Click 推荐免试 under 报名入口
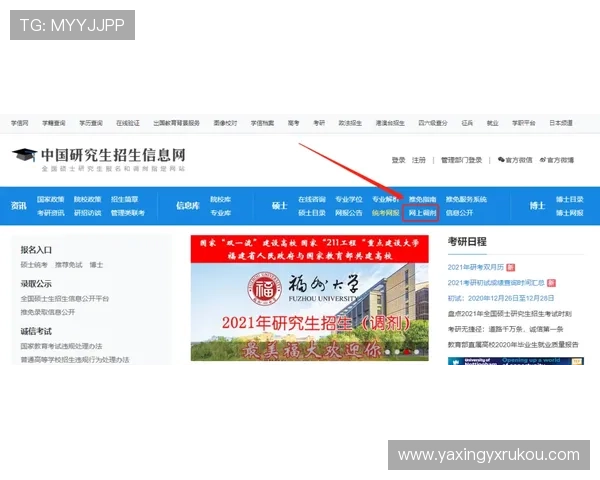This screenshot has height=480, width=600. point(68,265)
